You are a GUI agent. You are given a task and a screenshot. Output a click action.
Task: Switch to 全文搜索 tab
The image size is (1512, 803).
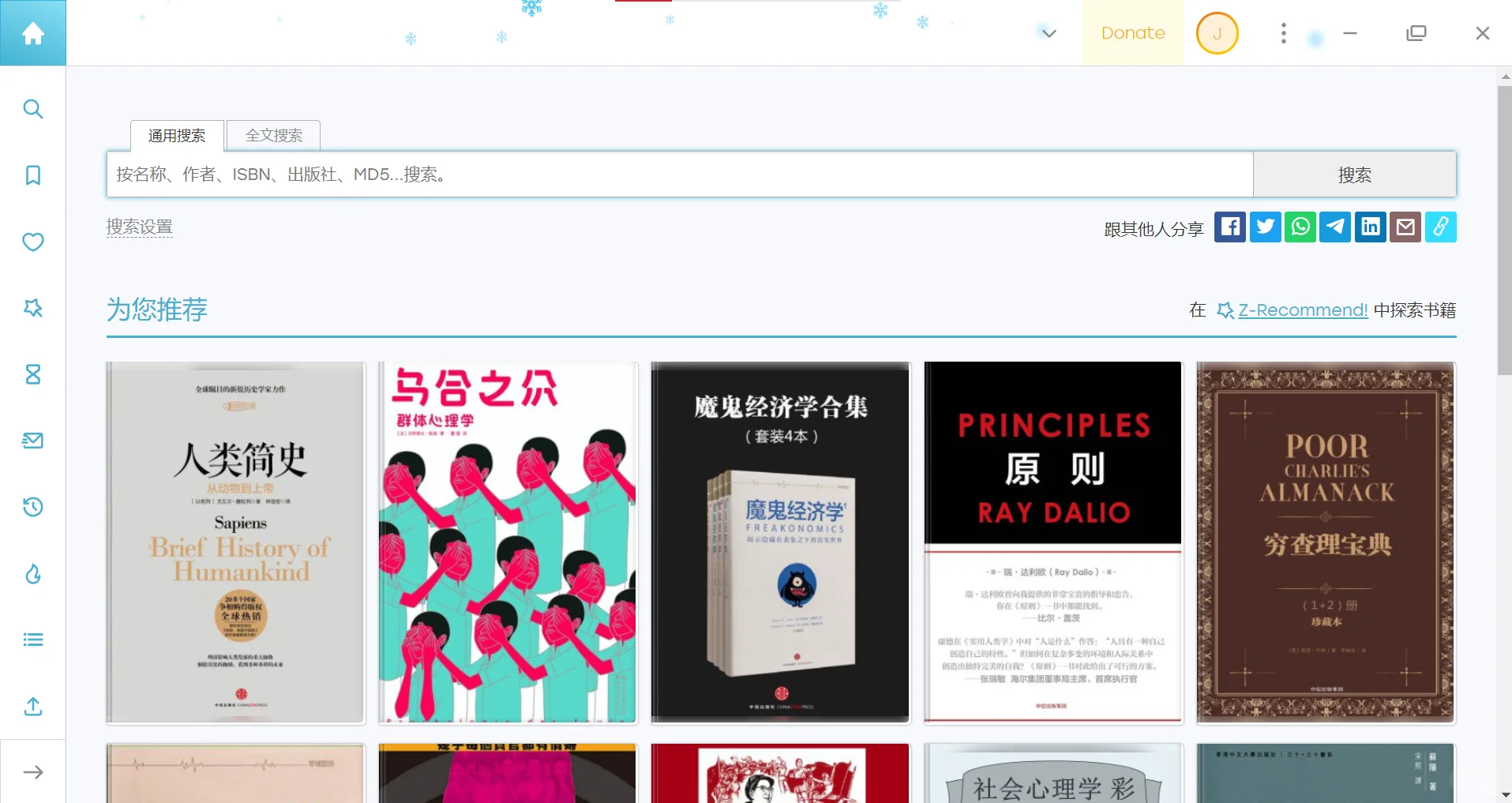pyautogui.click(x=274, y=136)
